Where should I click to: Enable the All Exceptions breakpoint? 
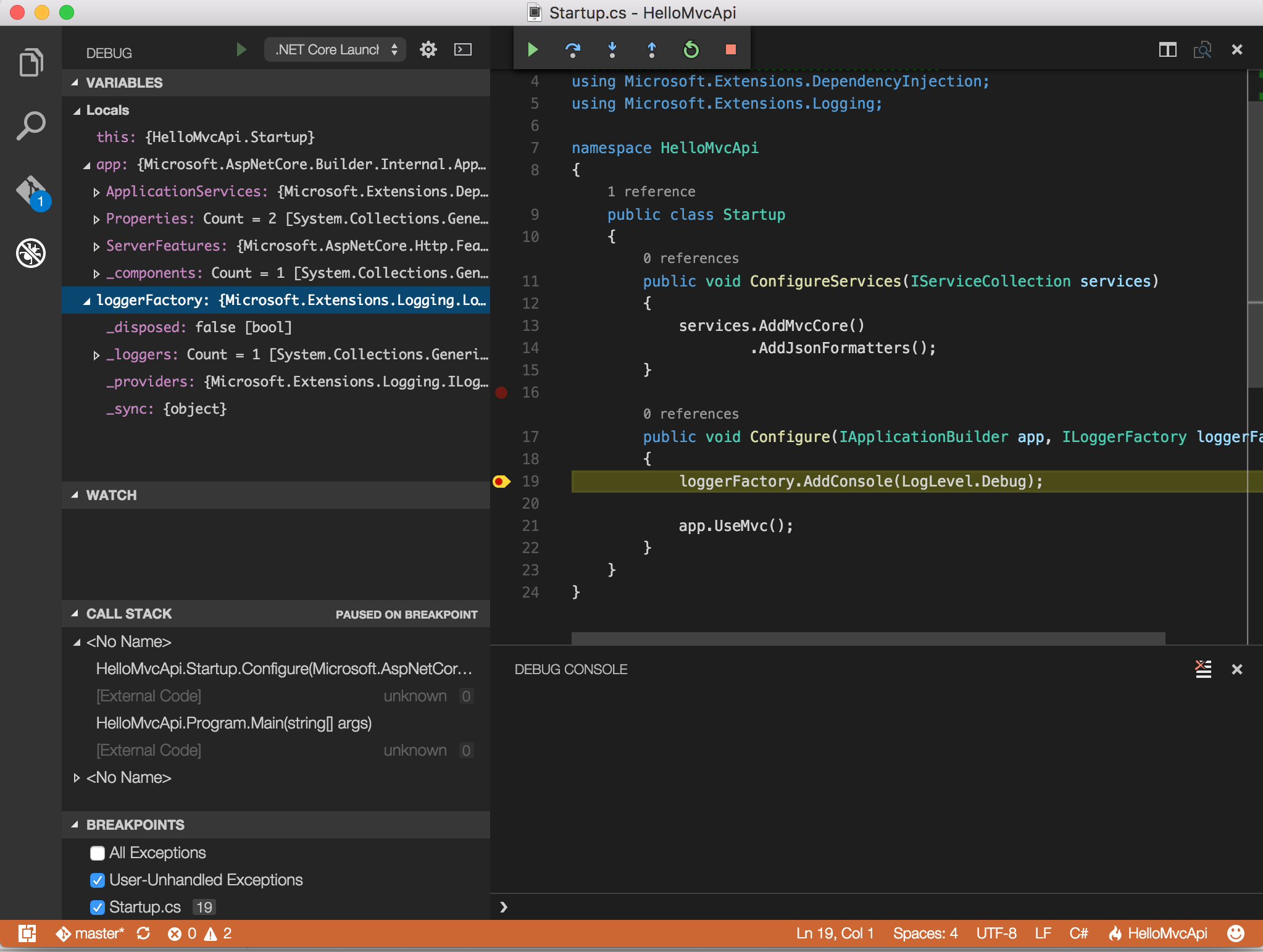pyautogui.click(x=97, y=853)
